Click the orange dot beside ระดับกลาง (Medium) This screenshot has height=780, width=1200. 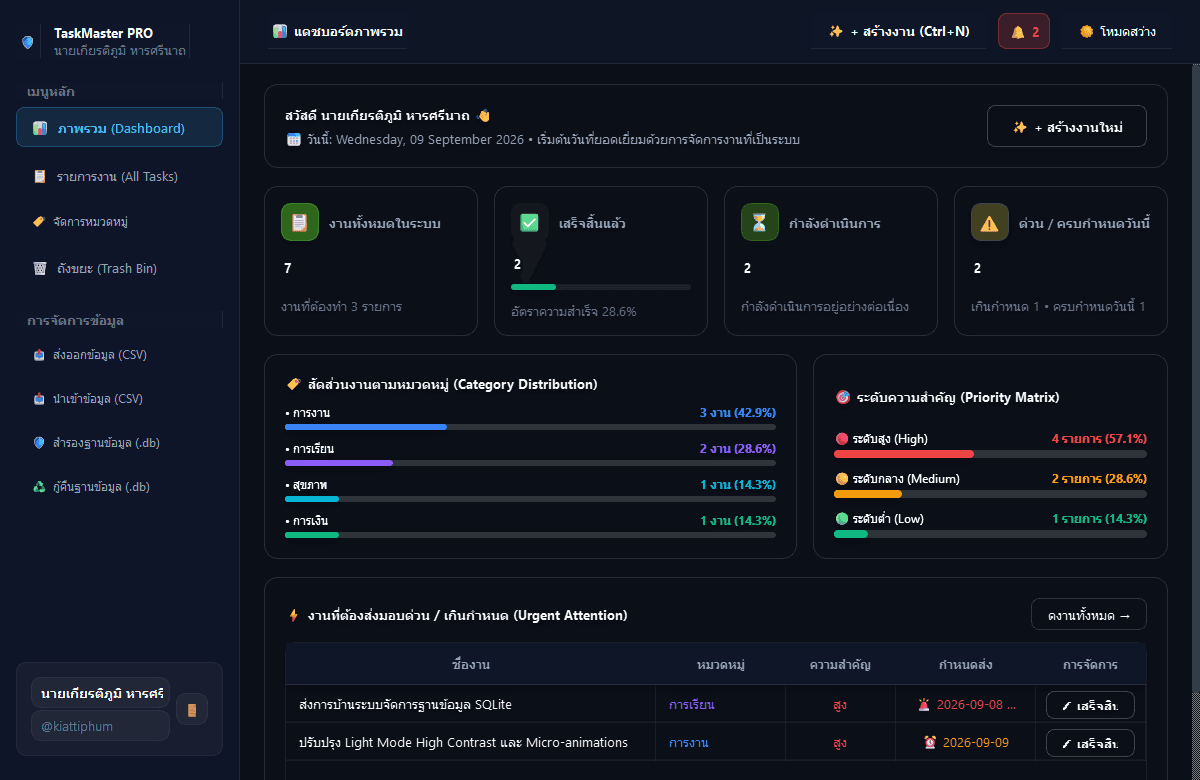(x=842, y=479)
